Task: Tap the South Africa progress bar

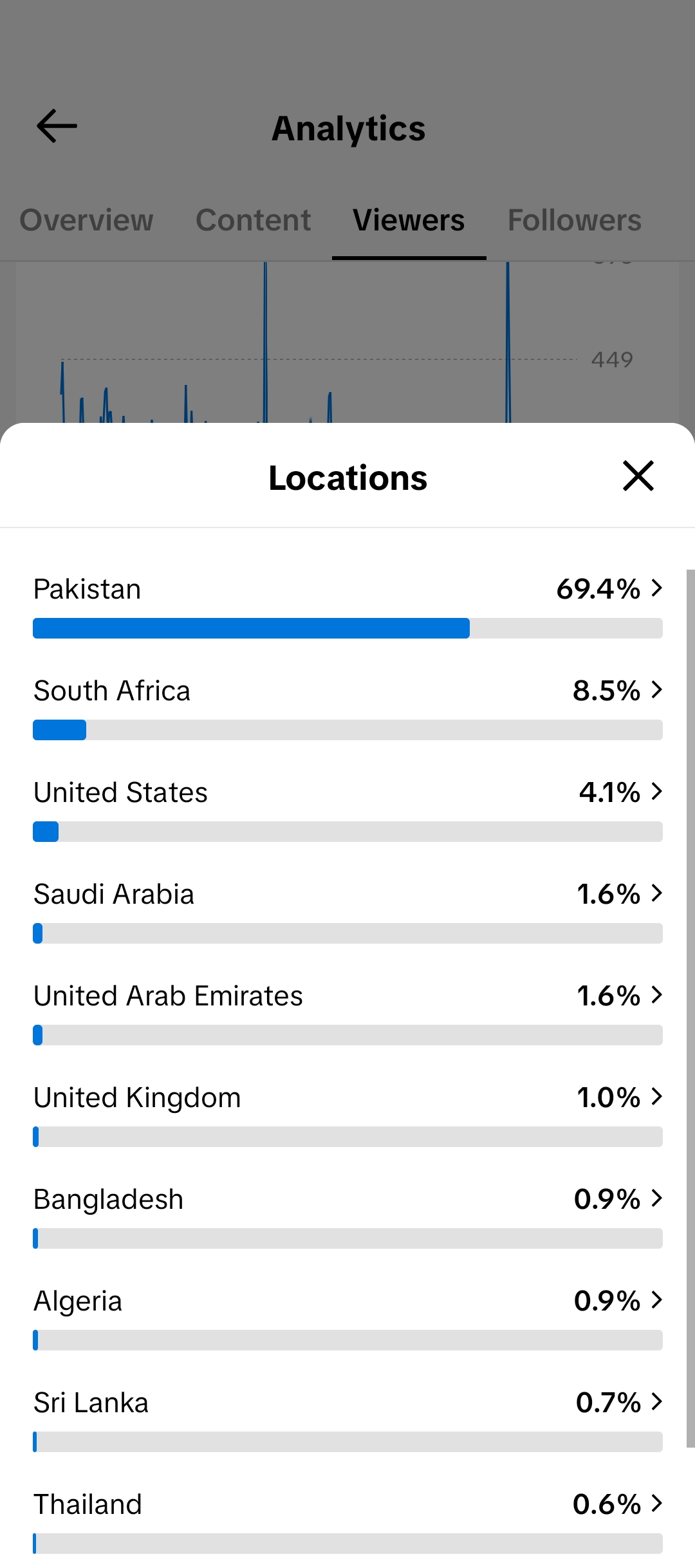Action: tap(347, 730)
